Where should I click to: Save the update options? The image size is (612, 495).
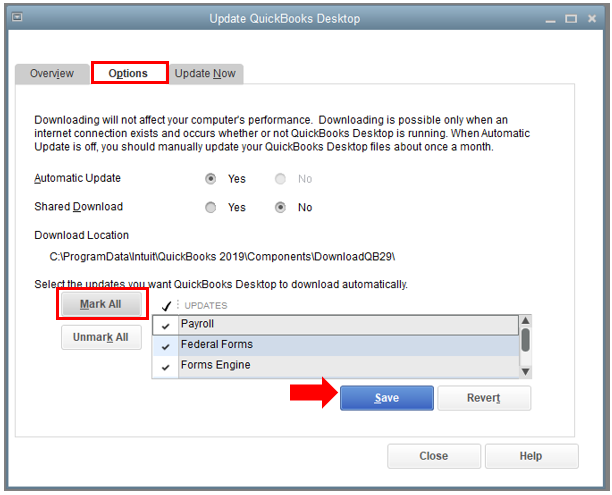point(387,398)
